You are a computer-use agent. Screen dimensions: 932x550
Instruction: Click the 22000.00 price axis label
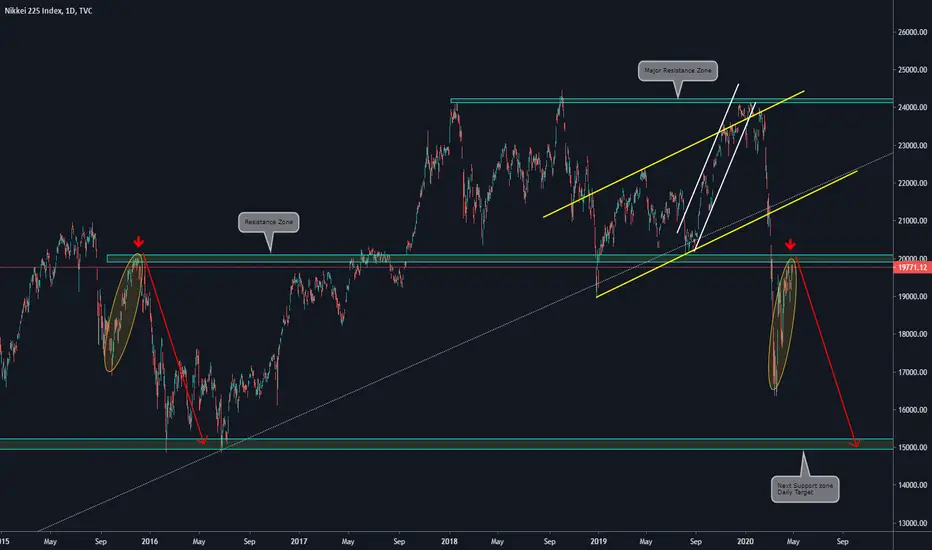pyautogui.click(x=912, y=183)
